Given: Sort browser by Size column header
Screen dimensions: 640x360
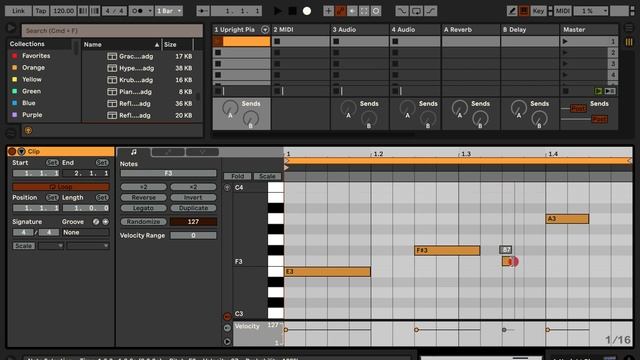Looking at the screenshot, I should (177, 44).
